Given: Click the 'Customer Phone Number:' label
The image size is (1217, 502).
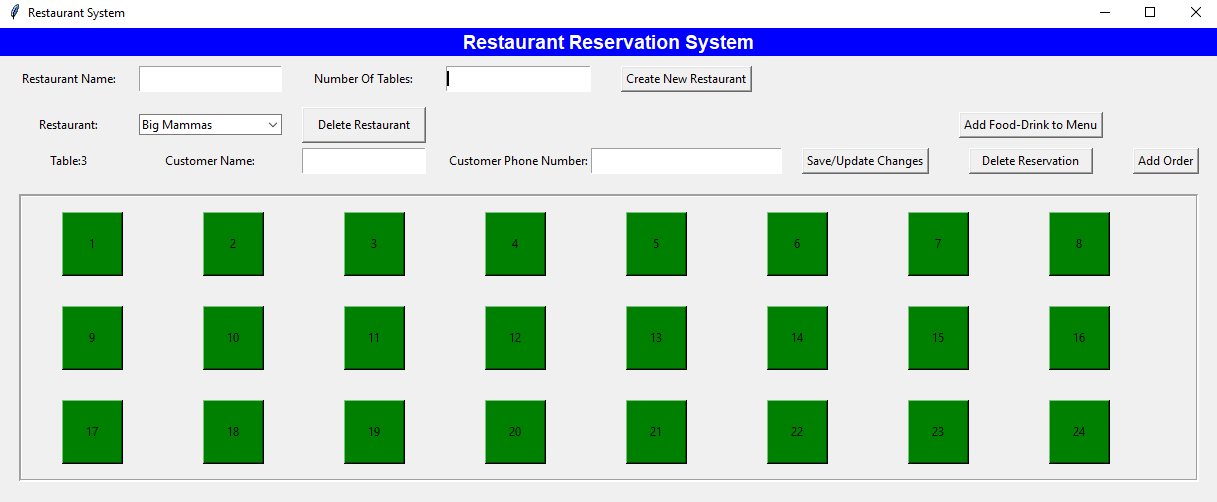Looking at the screenshot, I should [519, 161].
